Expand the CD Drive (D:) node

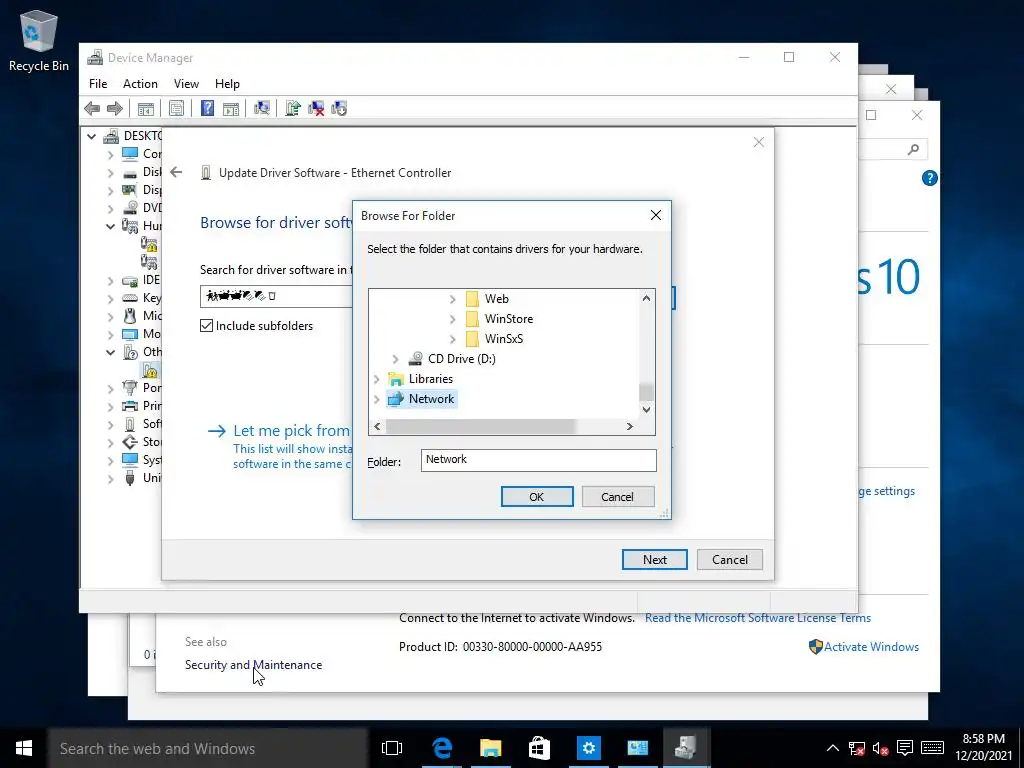click(395, 359)
